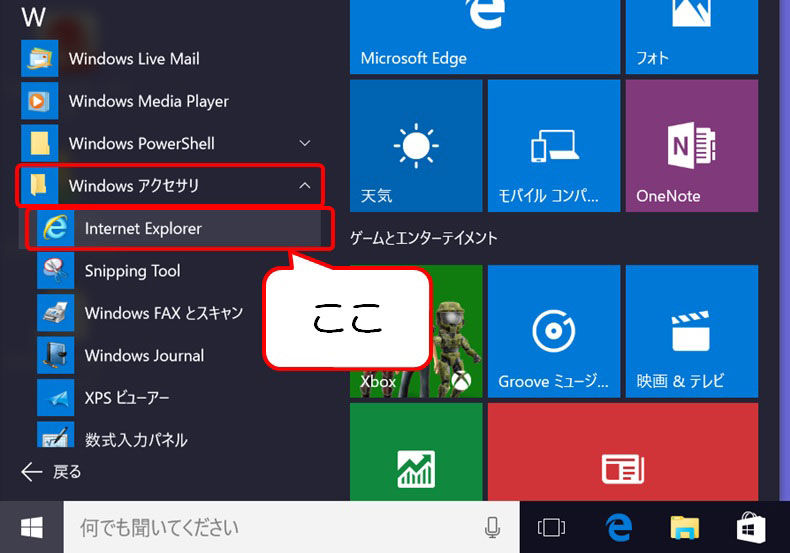
Task: Open the Microsoft Edge tile
Action: 485,37
